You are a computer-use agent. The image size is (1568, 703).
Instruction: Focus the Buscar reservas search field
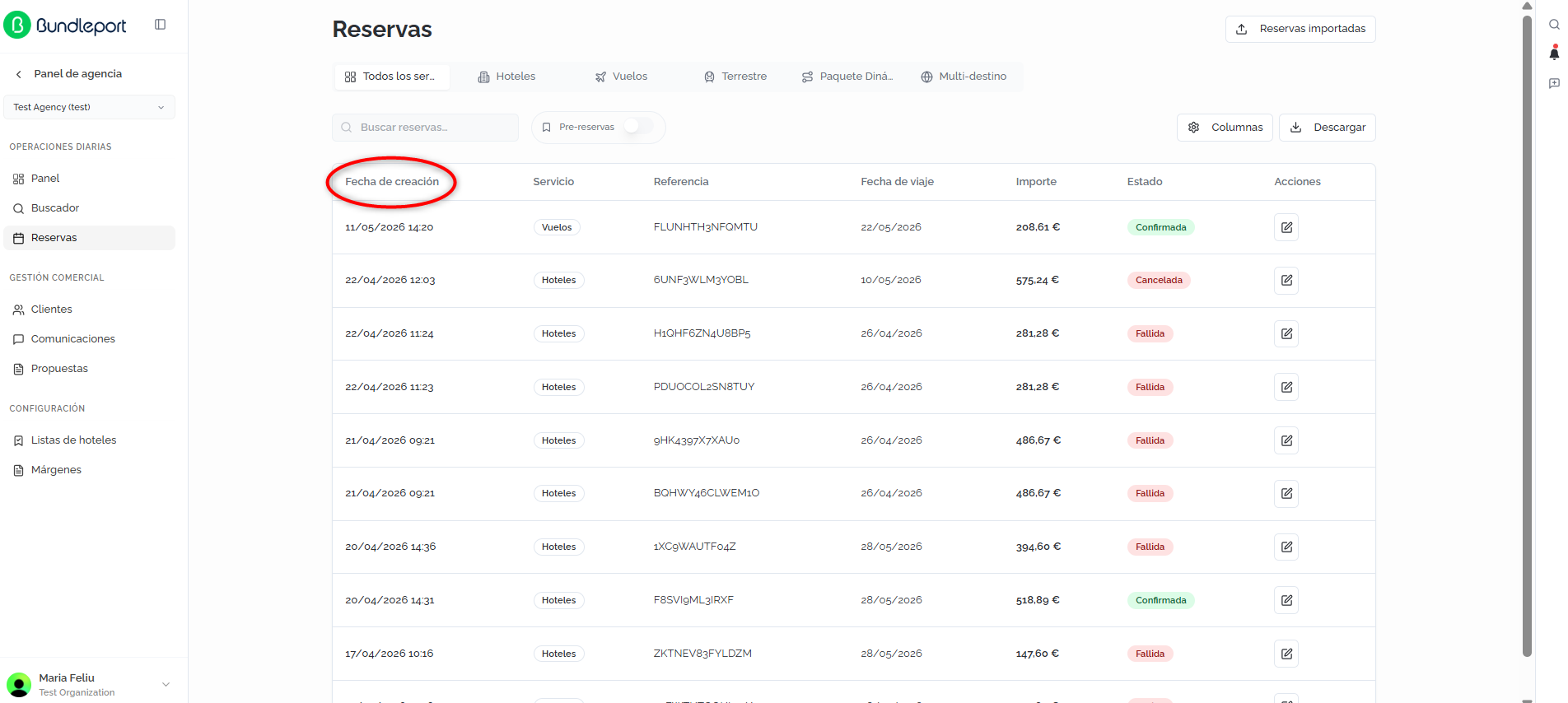[426, 128]
